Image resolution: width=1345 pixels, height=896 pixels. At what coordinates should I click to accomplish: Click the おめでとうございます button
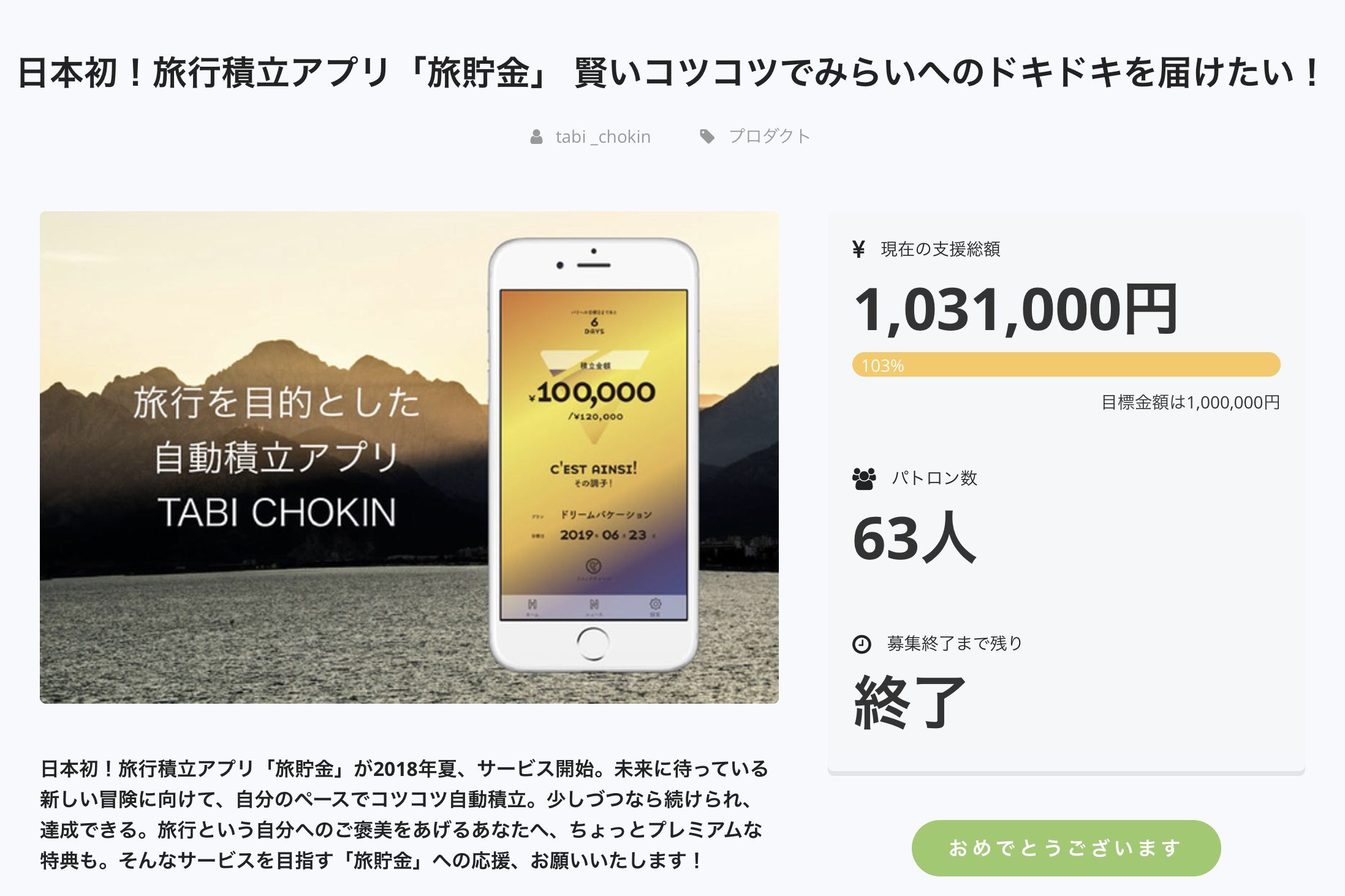1066,848
